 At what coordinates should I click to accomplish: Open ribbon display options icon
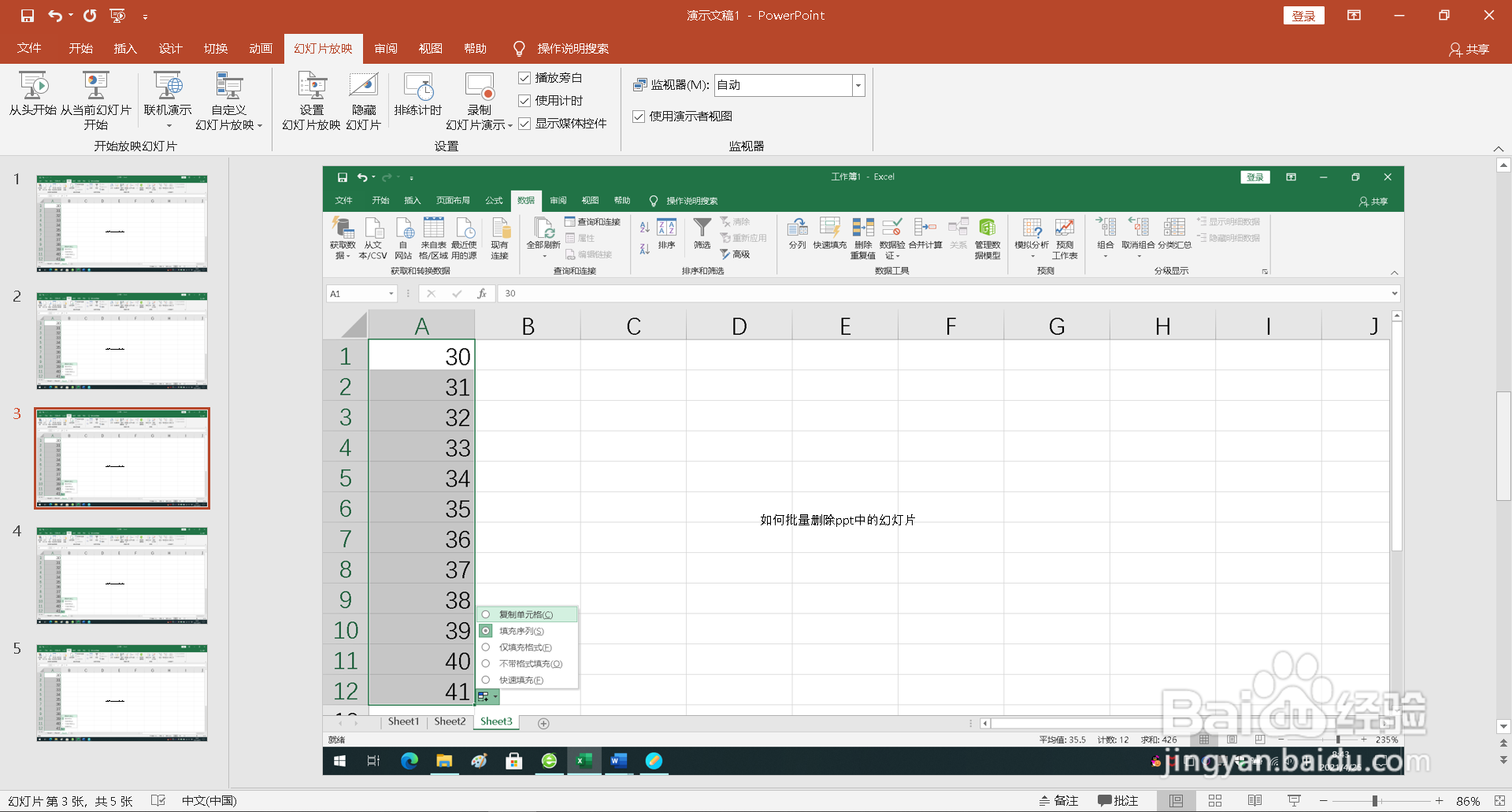[x=1354, y=16]
